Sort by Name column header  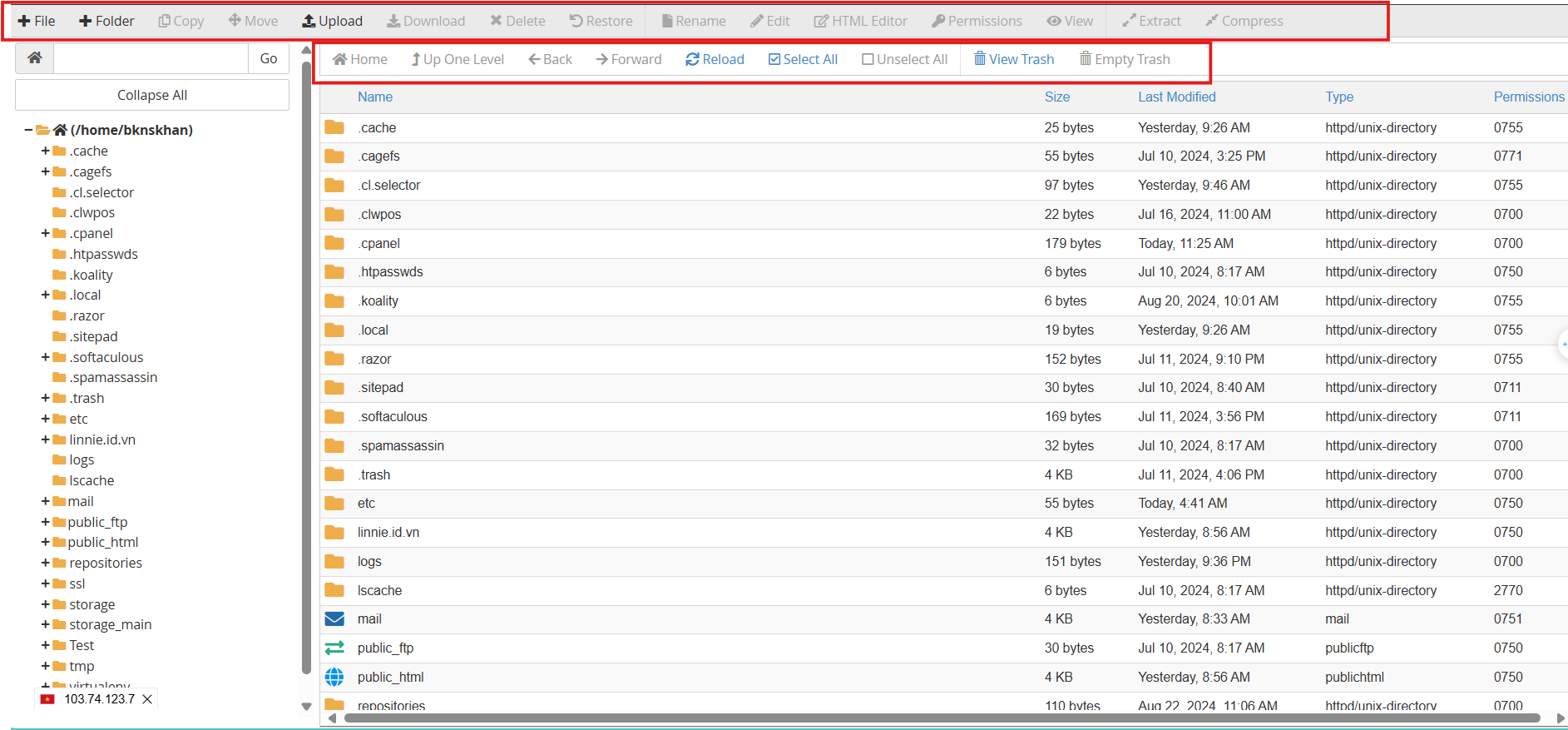pyautogui.click(x=375, y=97)
